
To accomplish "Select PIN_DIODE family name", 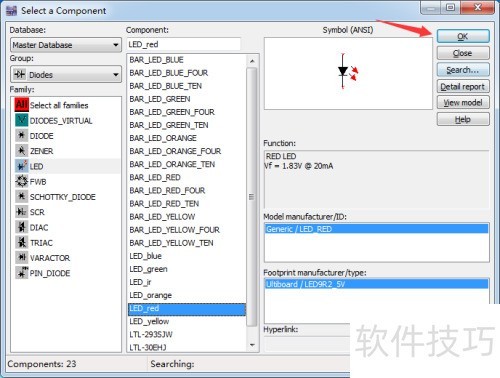I will tap(50, 273).
